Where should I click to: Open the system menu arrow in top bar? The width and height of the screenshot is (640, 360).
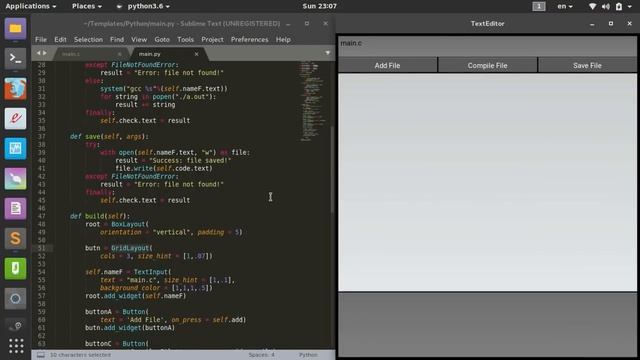(x=629, y=6)
